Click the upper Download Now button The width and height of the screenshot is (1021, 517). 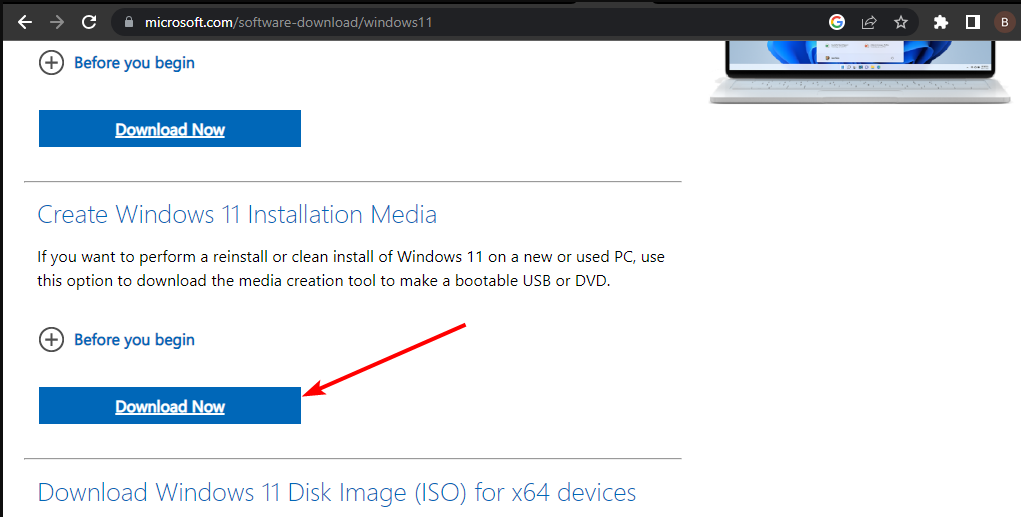pos(170,129)
